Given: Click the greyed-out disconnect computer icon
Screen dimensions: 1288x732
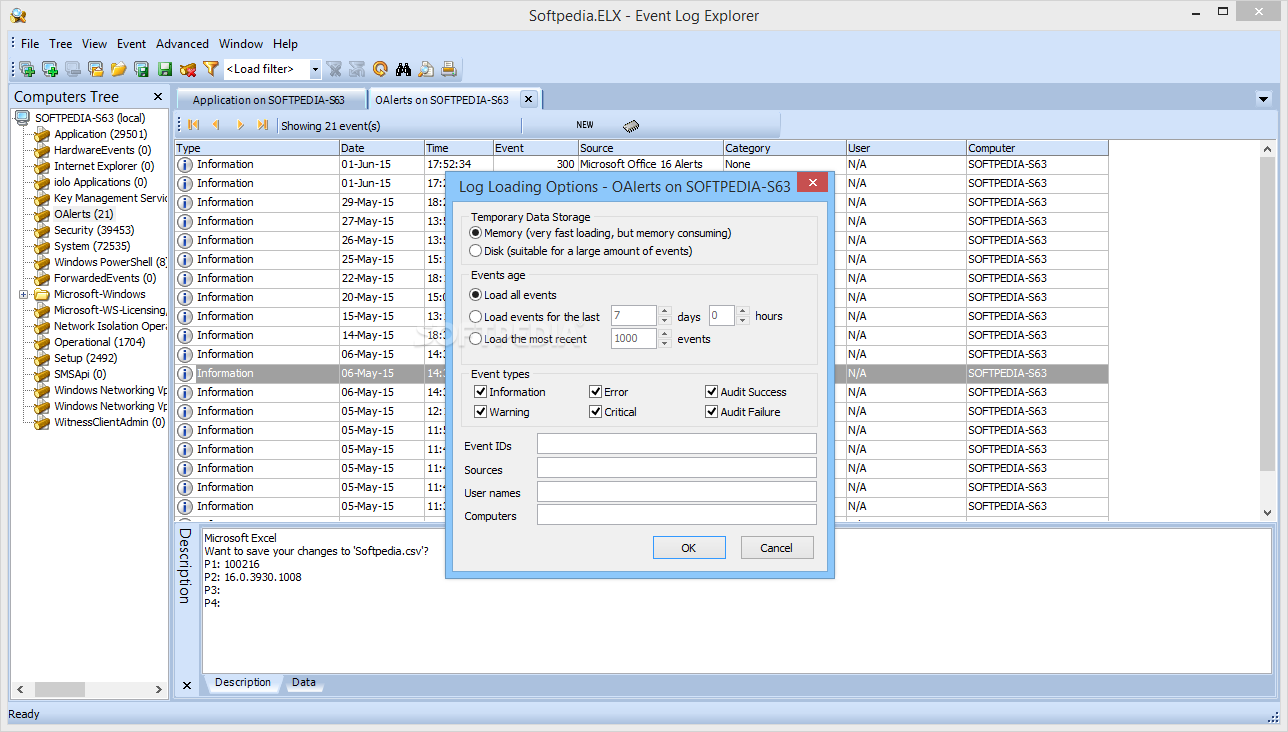Looking at the screenshot, I should pos(73,69).
